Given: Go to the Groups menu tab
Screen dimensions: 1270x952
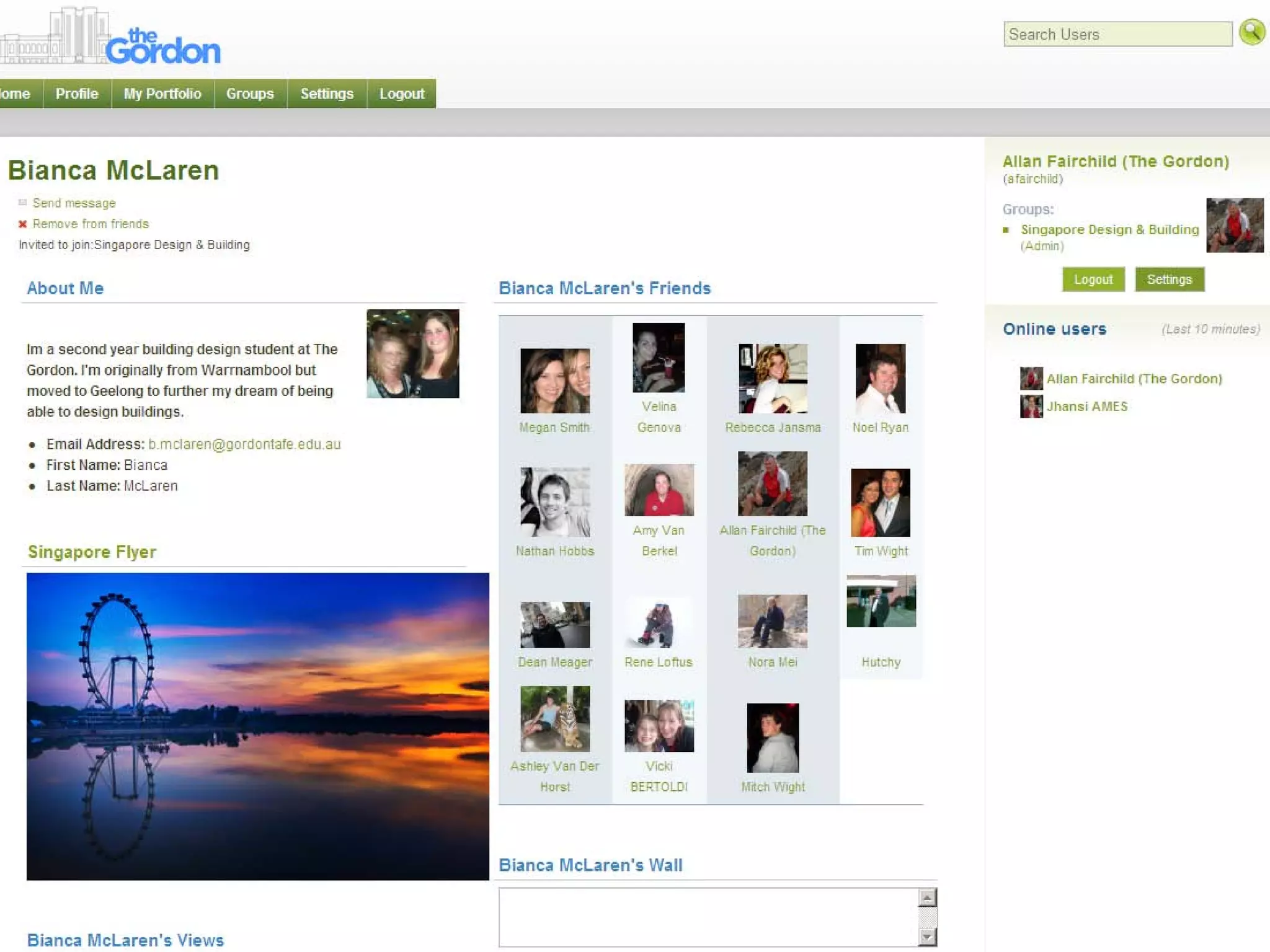Looking at the screenshot, I should pyautogui.click(x=250, y=94).
